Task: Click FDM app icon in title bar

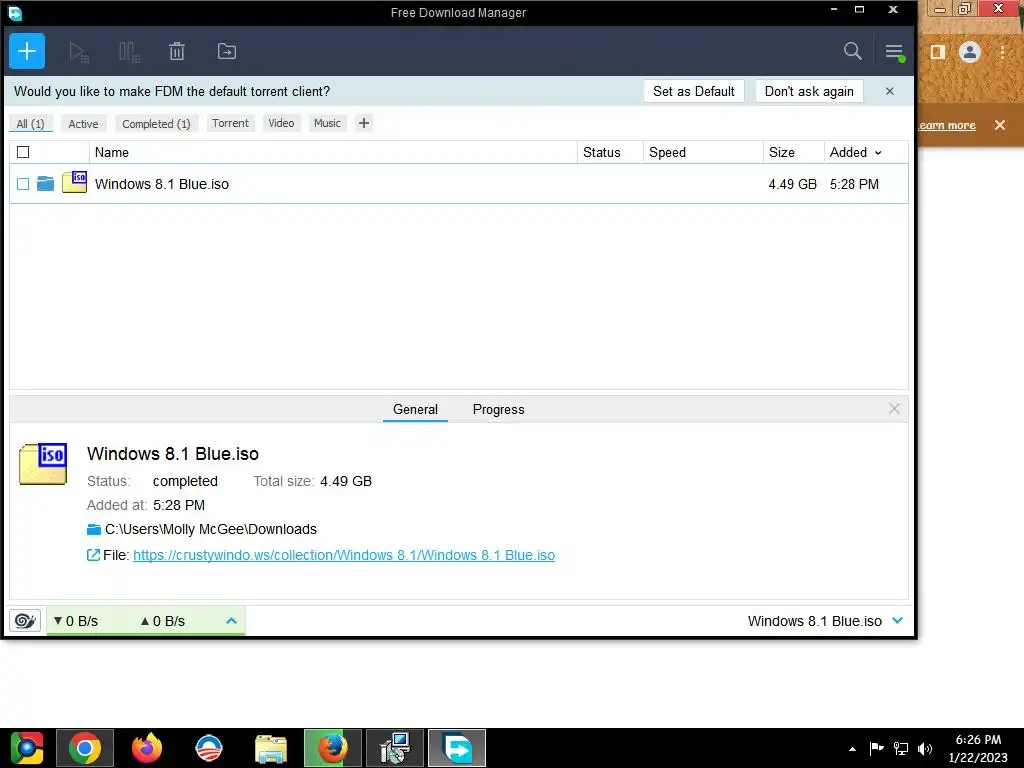Action: [14, 12]
